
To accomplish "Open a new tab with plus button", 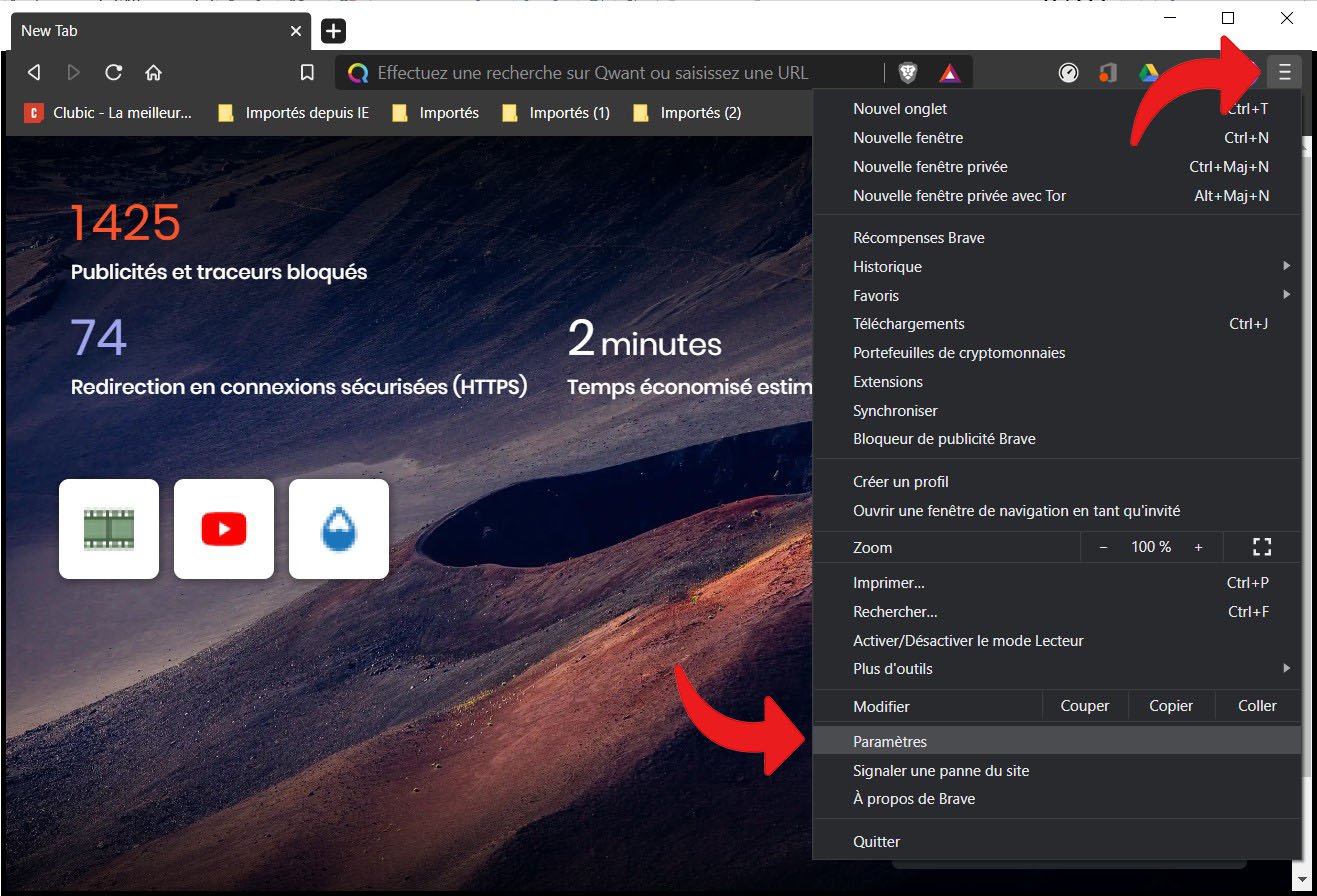I will click(333, 31).
